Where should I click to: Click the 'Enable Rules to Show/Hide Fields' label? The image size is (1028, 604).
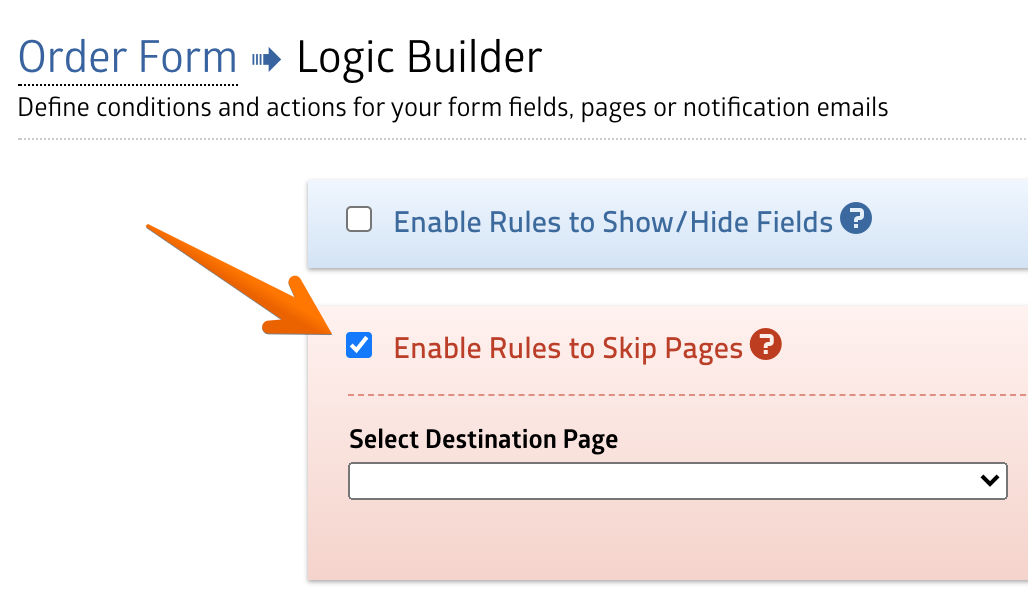pos(613,221)
